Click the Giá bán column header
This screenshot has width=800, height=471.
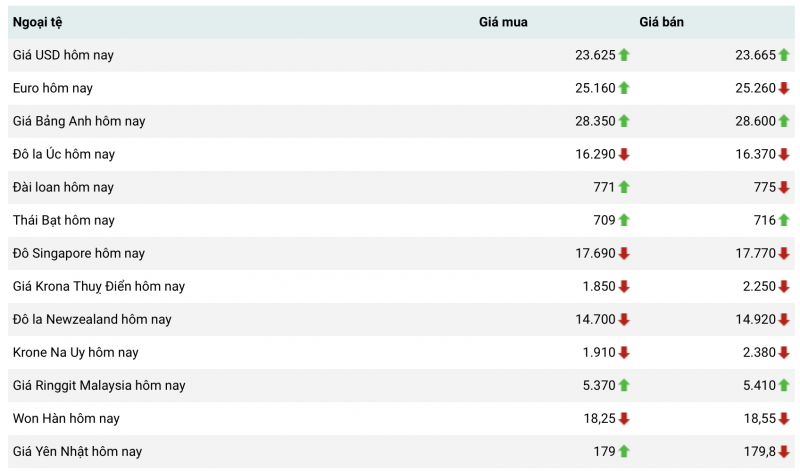pos(662,22)
